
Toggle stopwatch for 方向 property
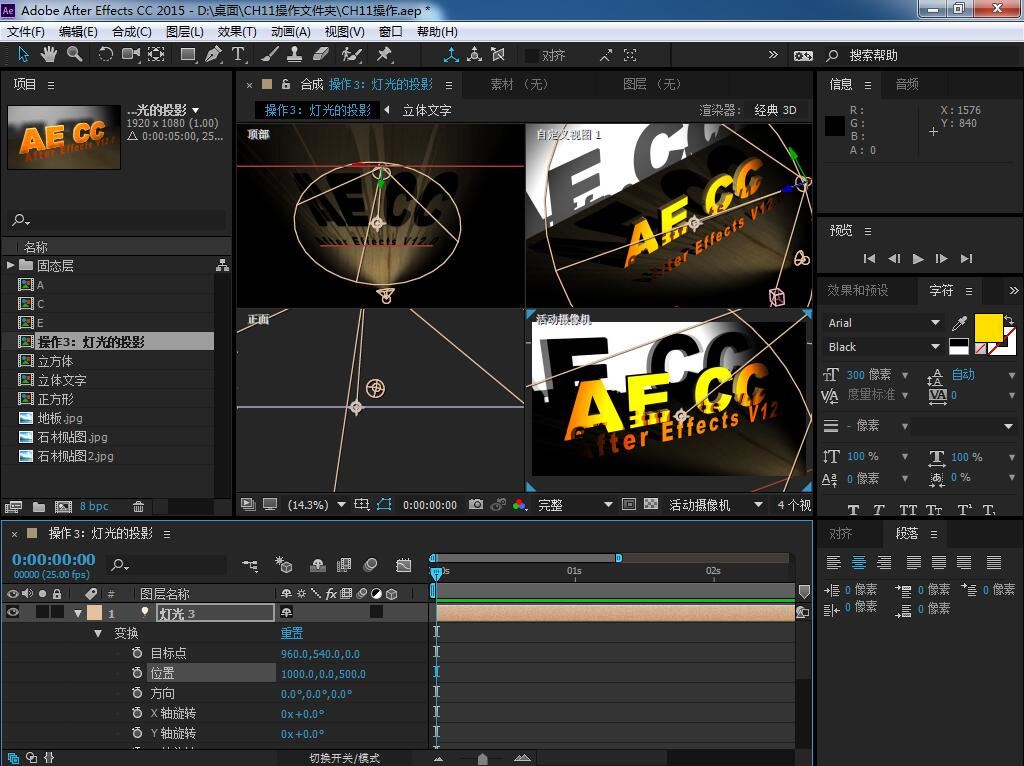click(x=137, y=693)
